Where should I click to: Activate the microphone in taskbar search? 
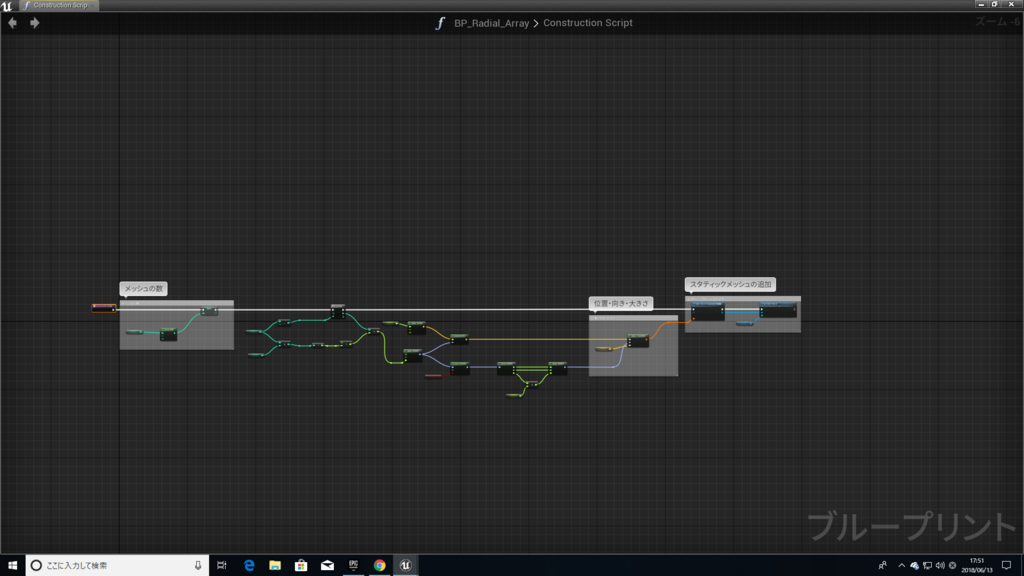(198, 565)
